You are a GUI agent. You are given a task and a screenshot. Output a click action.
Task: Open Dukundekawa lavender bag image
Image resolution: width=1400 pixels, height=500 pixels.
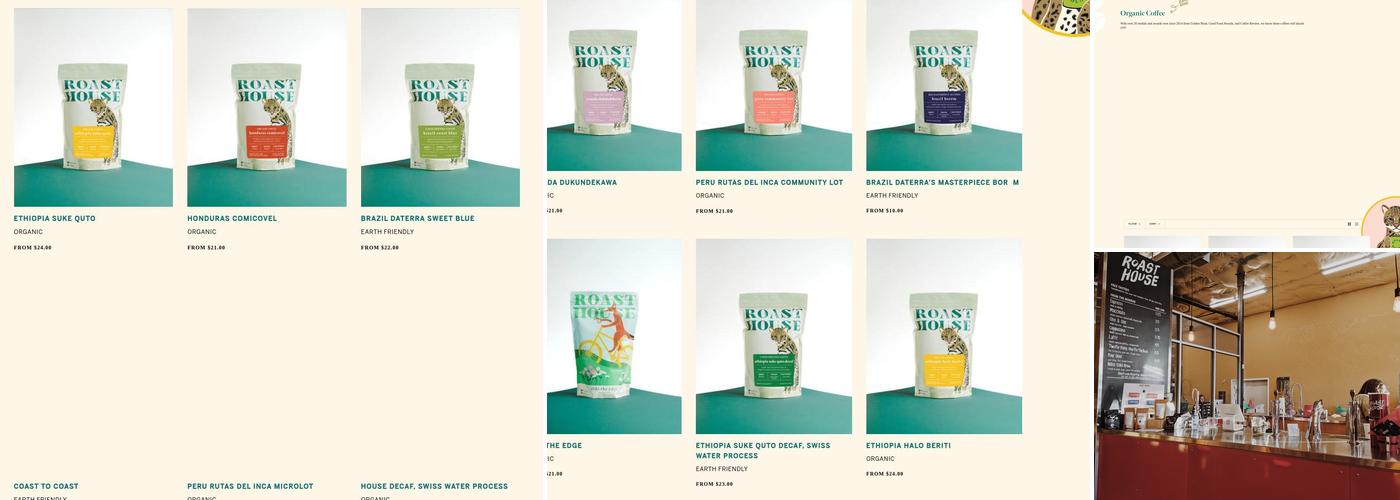[x=614, y=85]
